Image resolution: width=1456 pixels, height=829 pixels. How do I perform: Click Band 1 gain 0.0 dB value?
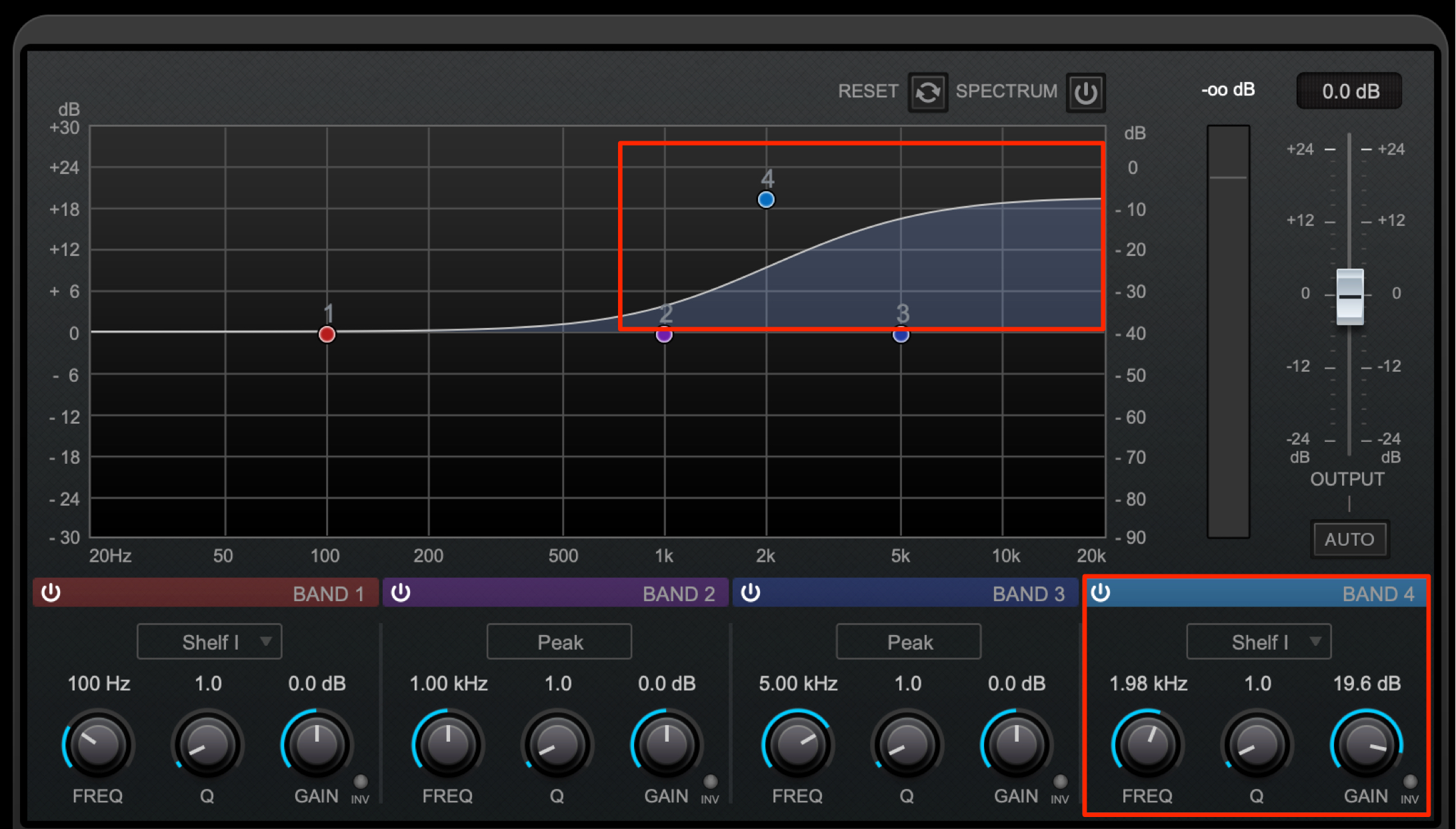tap(317, 684)
